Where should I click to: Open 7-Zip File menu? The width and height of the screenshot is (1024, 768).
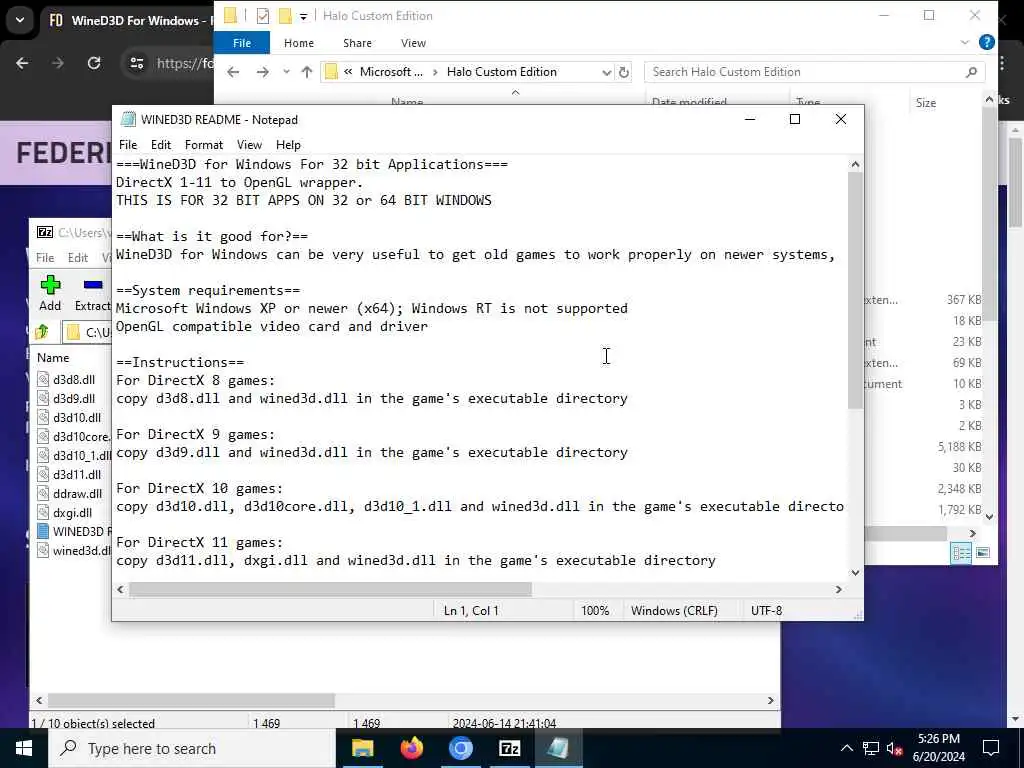(x=45, y=258)
